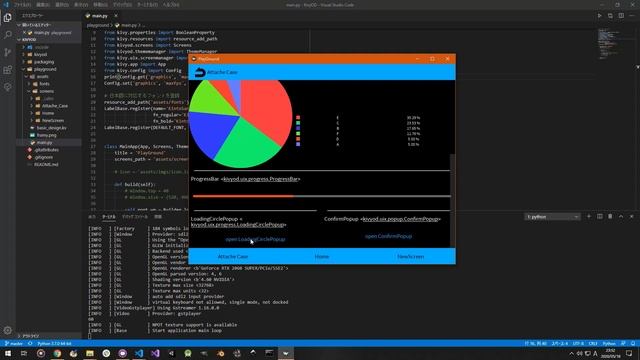Image resolution: width=640 pixels, height=360 pixels.
Task: Open the Extensions view in activity bar
Action: pyautogui.click(x=8, y=70)
